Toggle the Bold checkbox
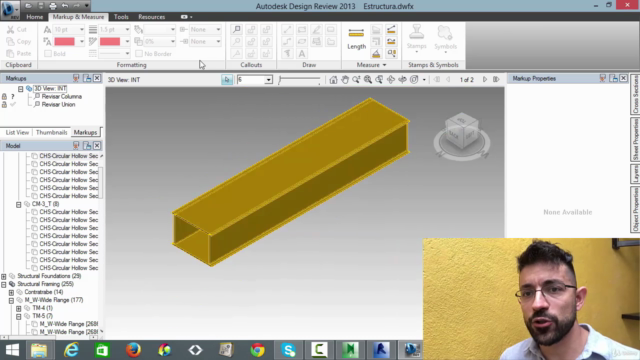 point(48,53)
